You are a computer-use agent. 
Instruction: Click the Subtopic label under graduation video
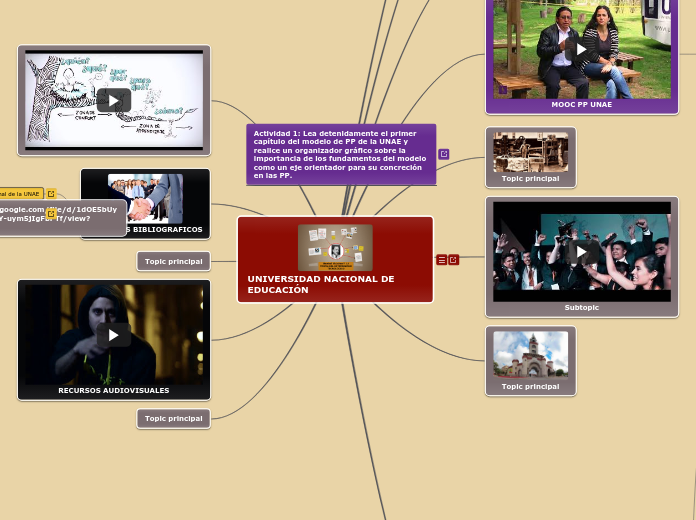pyautogui.click(x=581, y=307)
